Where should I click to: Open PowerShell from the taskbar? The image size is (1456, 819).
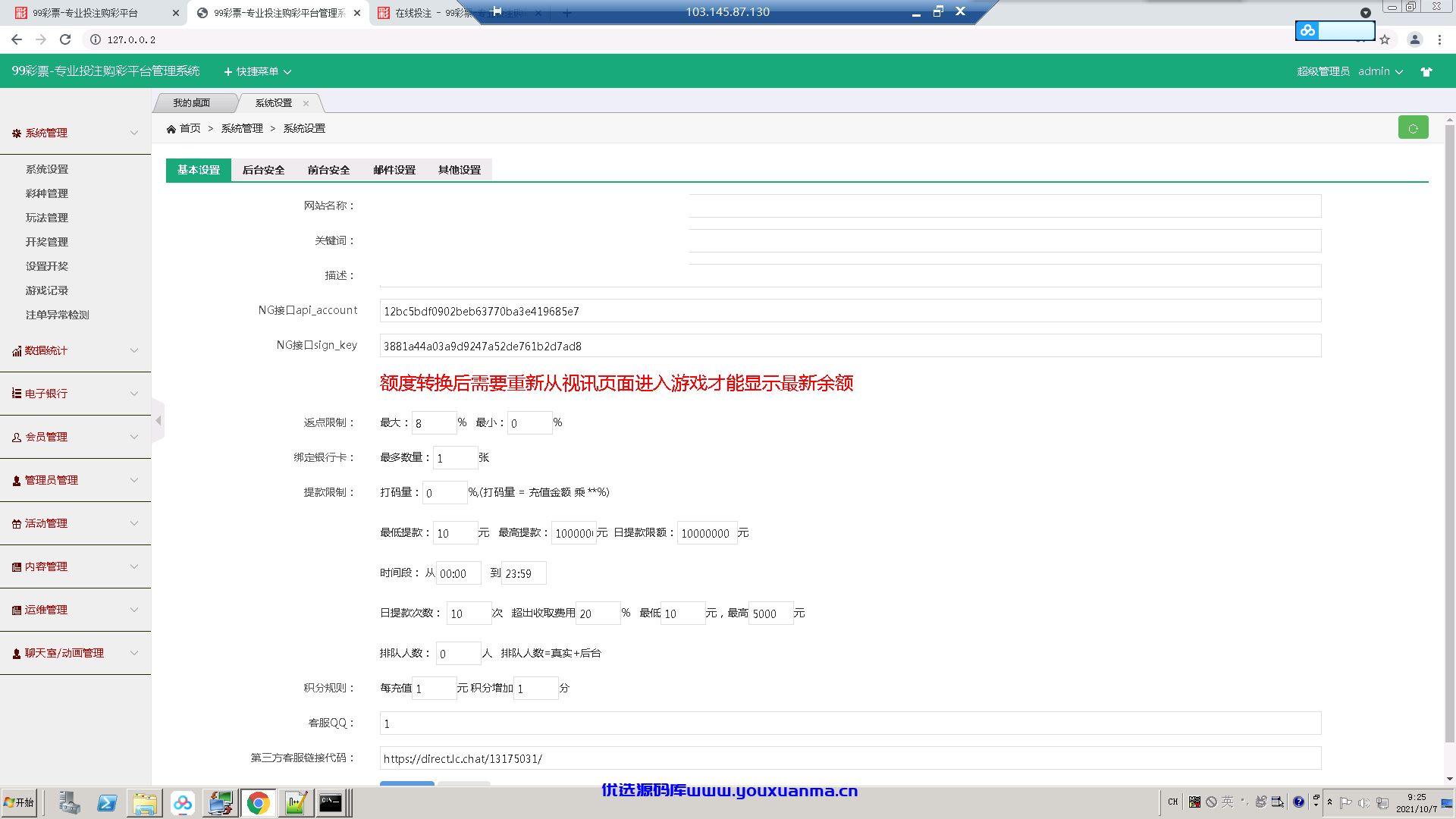(107, 803)
